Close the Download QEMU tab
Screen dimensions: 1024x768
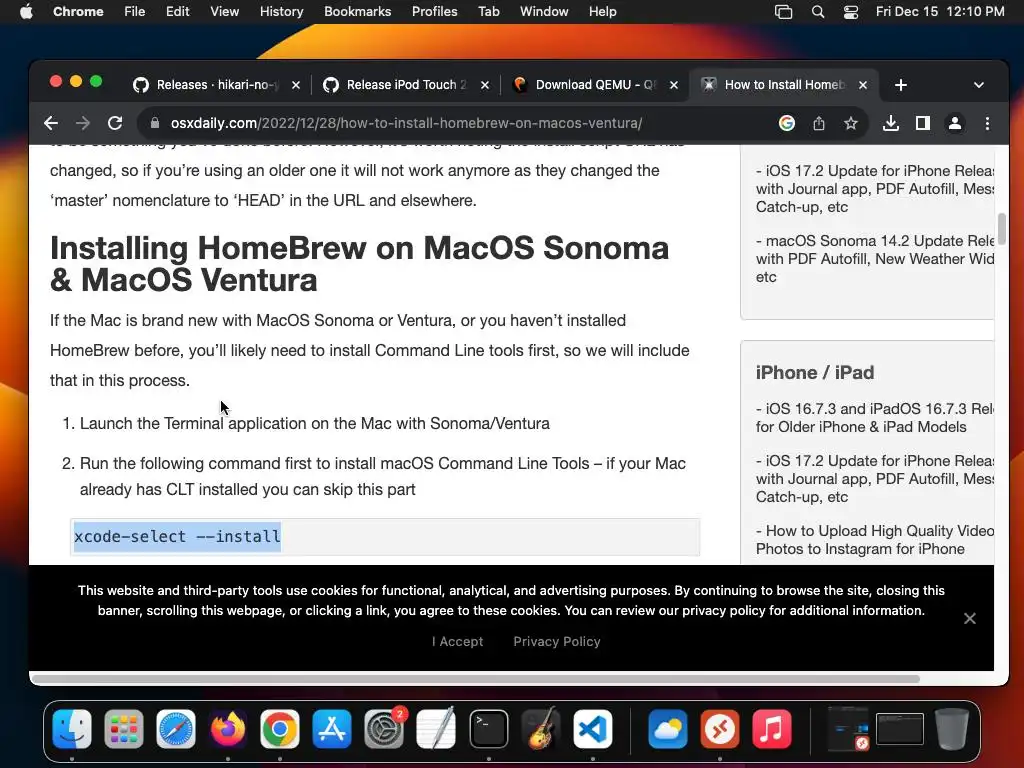pyautogui.click(x=674, y=85)
